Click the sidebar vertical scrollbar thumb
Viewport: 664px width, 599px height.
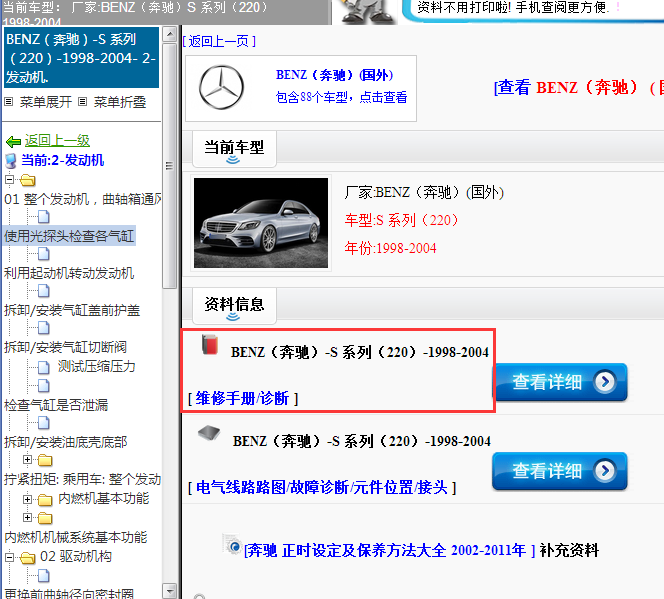point(169,166)
